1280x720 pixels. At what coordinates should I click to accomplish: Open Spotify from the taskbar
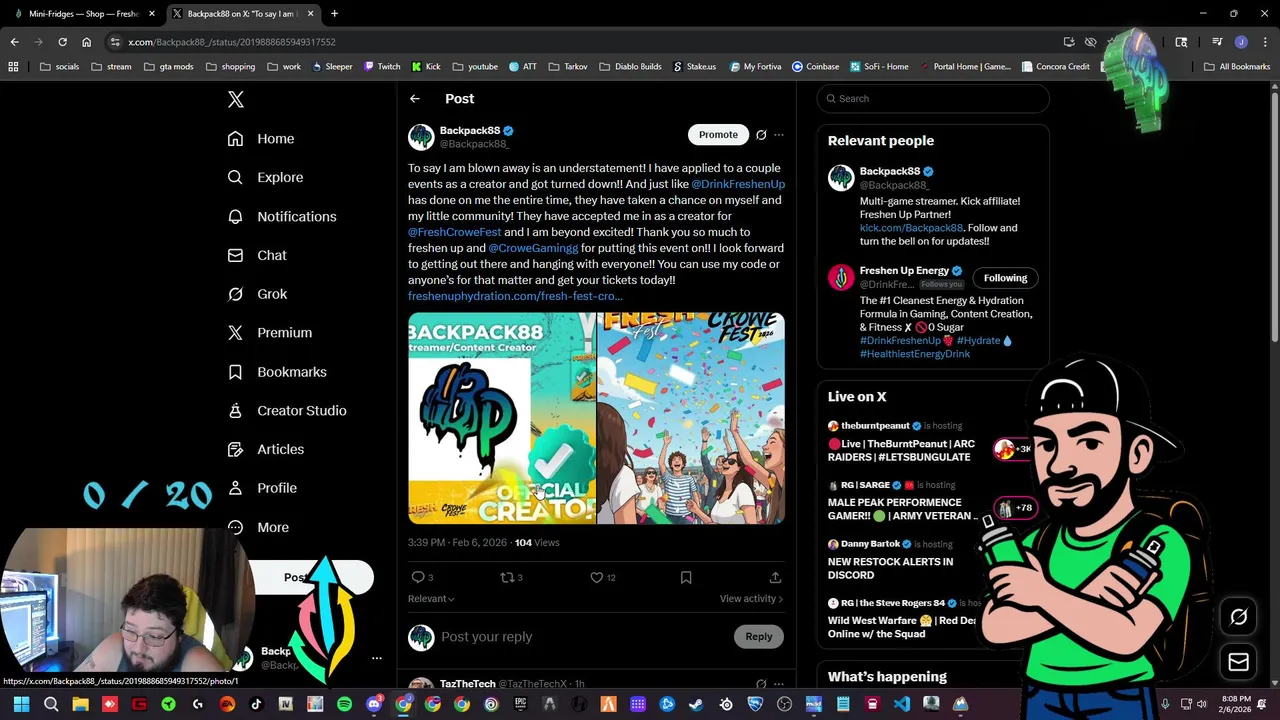[344, 704]
